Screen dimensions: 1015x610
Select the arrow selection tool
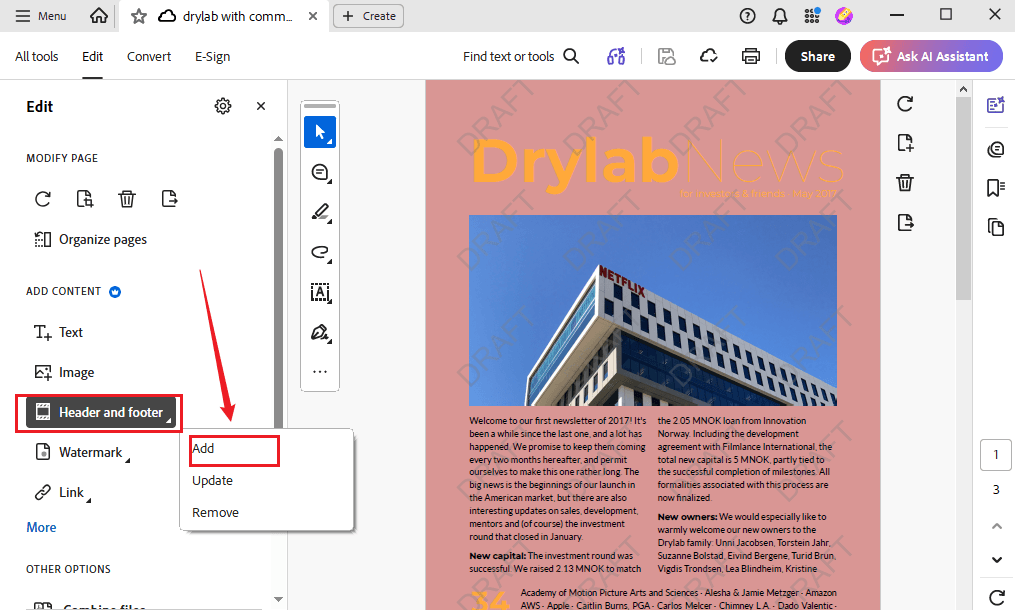[320, 132]
